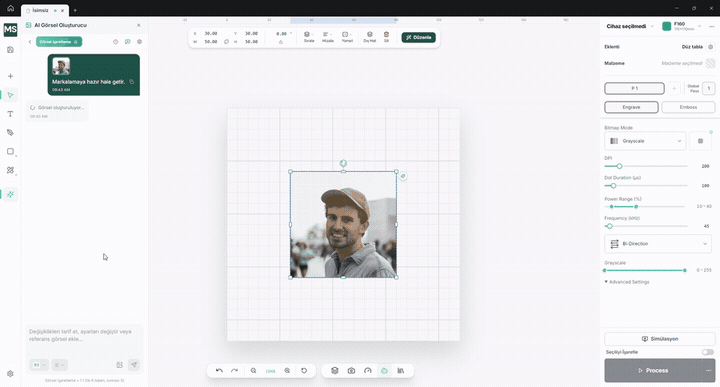Go back with the AI panel back arrow
The height and width of the screenshot is (387, 720).
coord(30,42)
